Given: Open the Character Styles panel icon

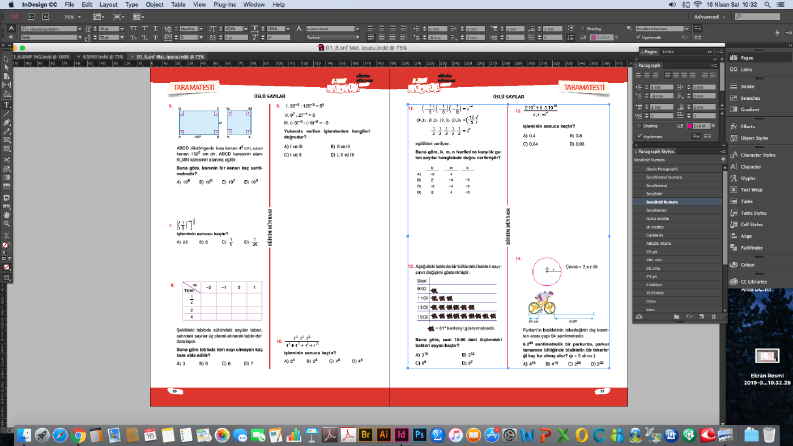Looking at the screenshot, I should [x=733, y=155].
